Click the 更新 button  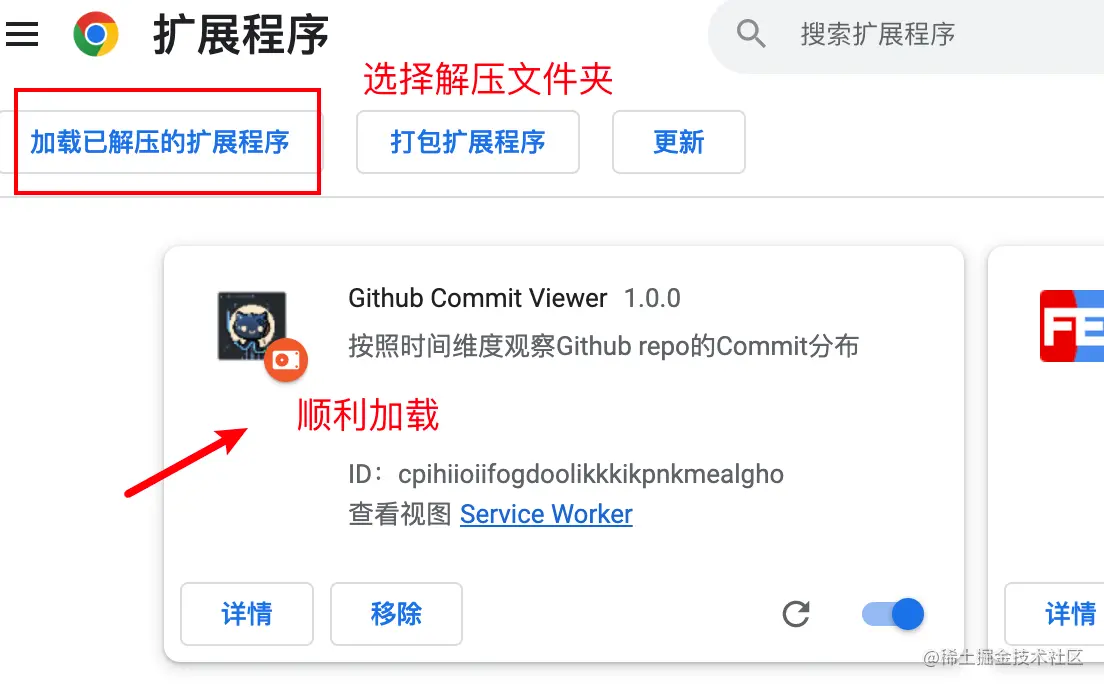point(679,142)
